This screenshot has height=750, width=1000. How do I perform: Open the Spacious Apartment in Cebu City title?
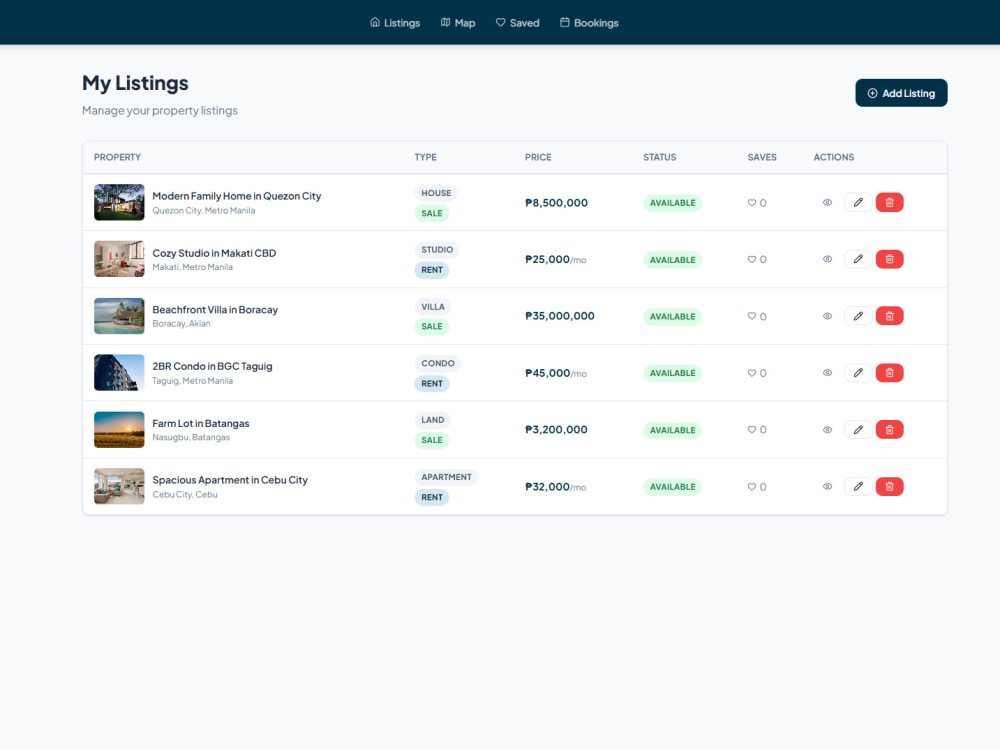(x=230, y=480)
